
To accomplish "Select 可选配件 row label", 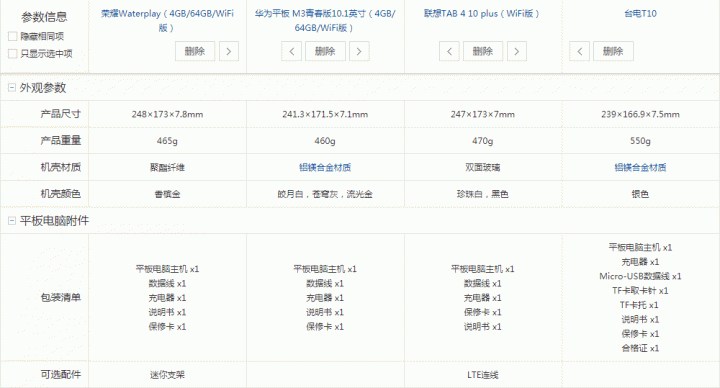I will [61, 375].
